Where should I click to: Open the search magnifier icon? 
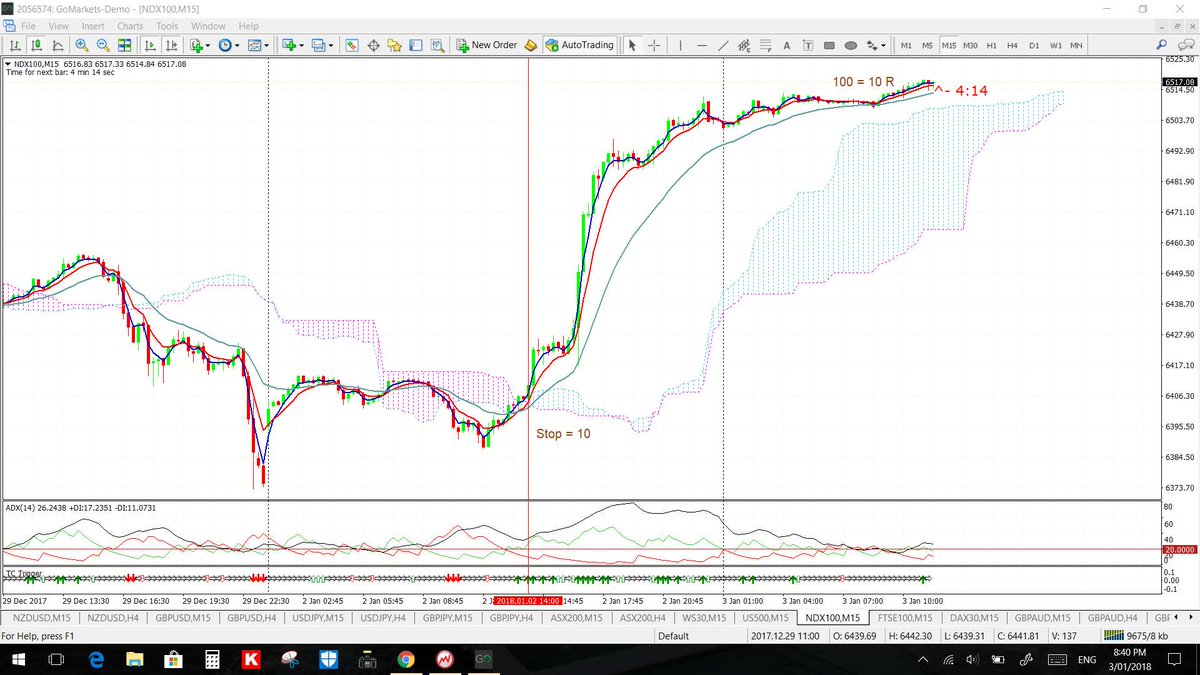[x=1162, y=45]
